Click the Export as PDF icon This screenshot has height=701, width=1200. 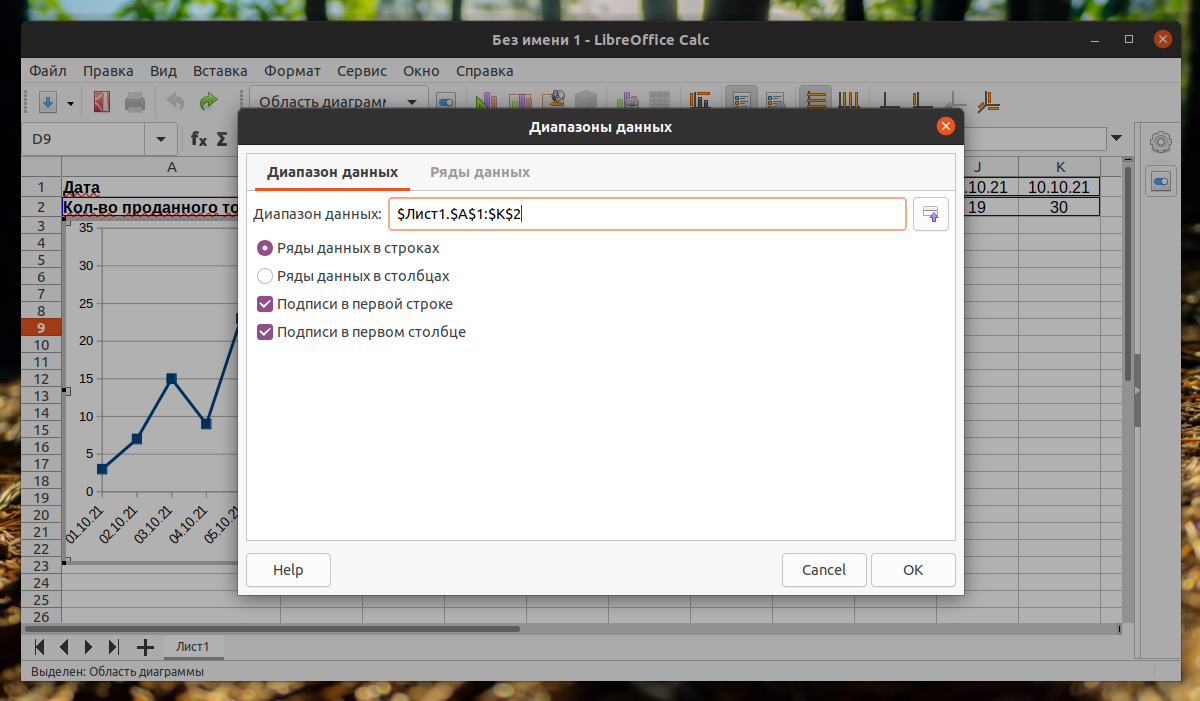101,102
